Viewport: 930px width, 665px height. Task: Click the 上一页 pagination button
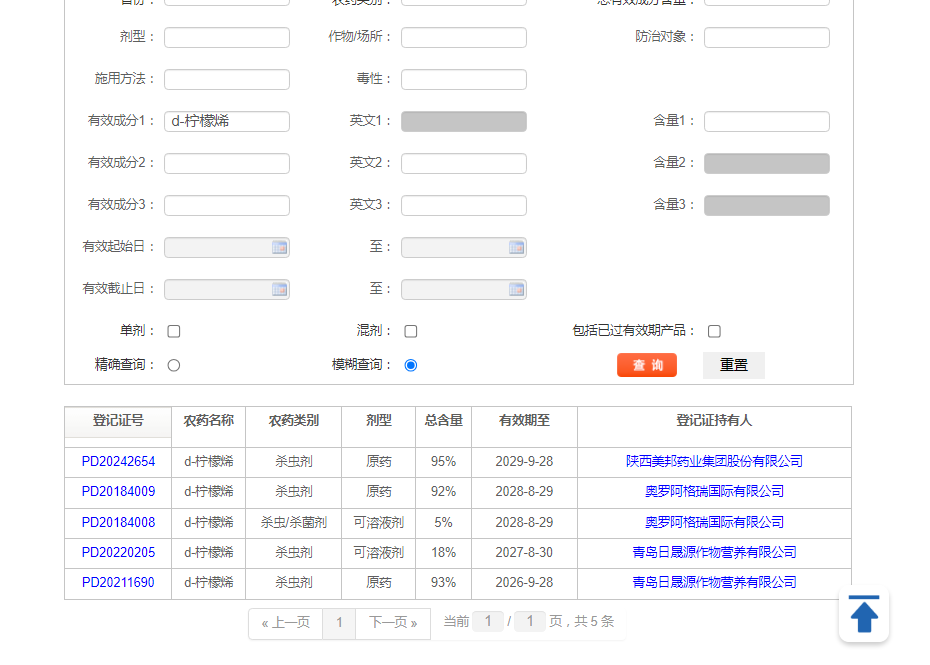coord(285,622)
